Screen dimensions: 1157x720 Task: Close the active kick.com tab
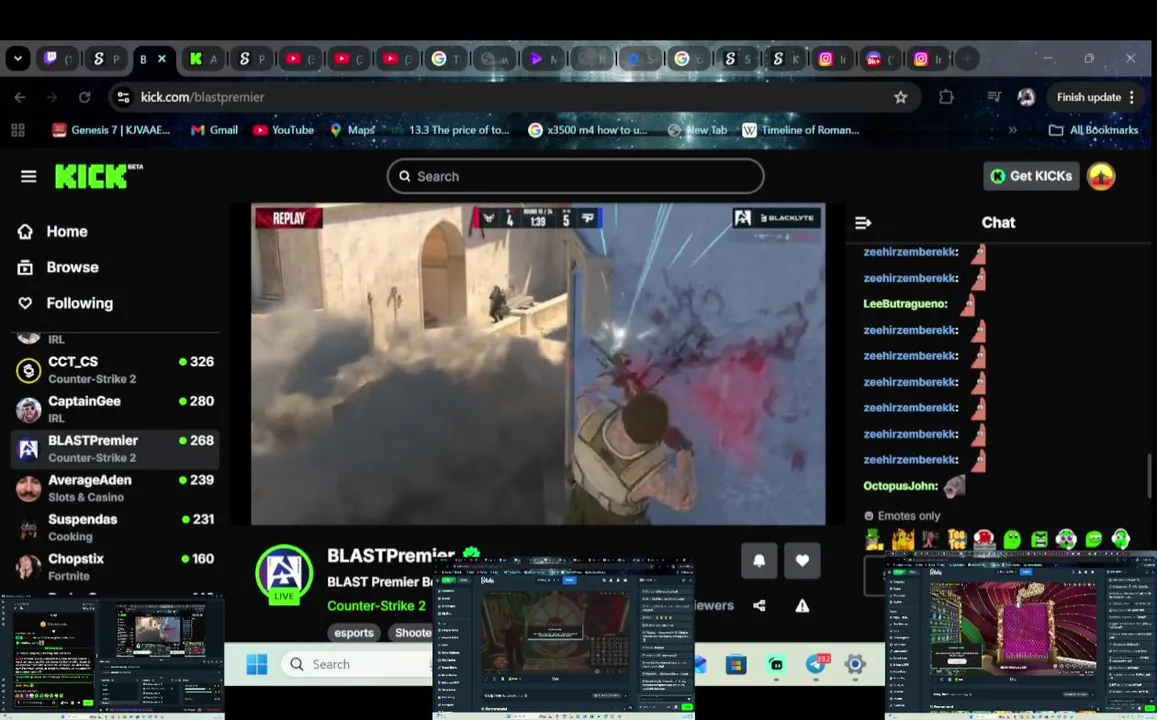pyautogui.click(x=162, y=59)
